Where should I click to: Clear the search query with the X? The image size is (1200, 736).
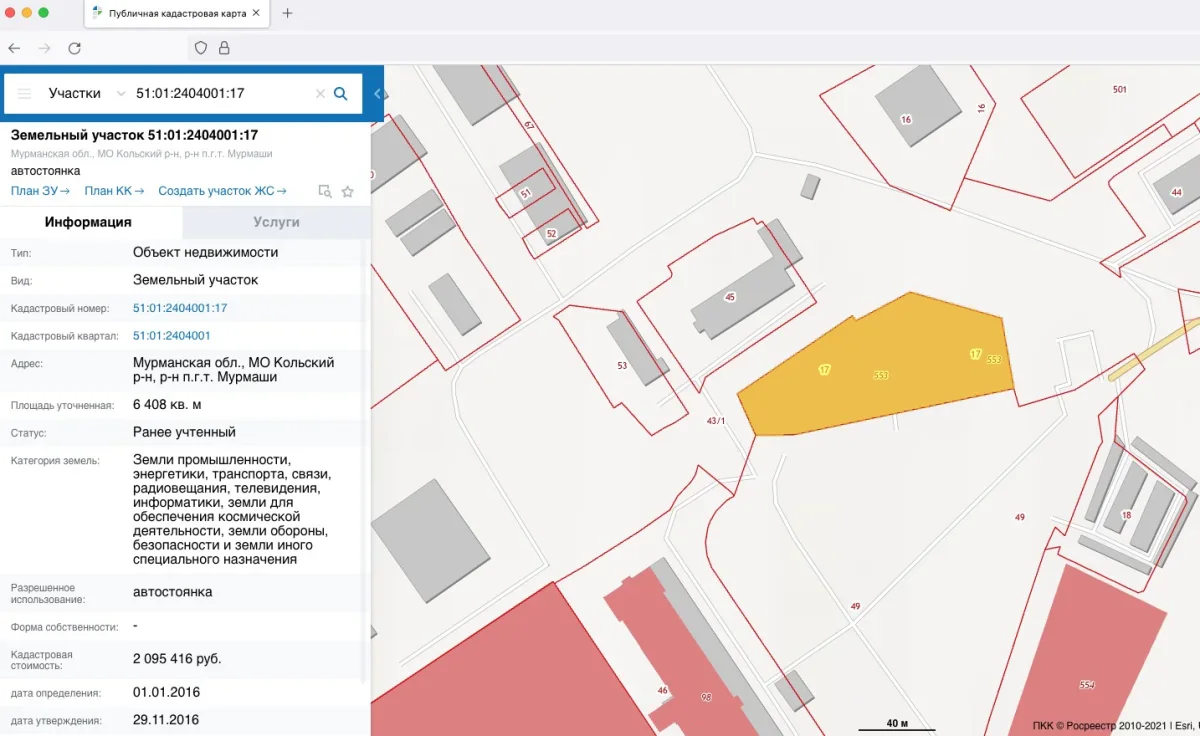click(320, 93)
